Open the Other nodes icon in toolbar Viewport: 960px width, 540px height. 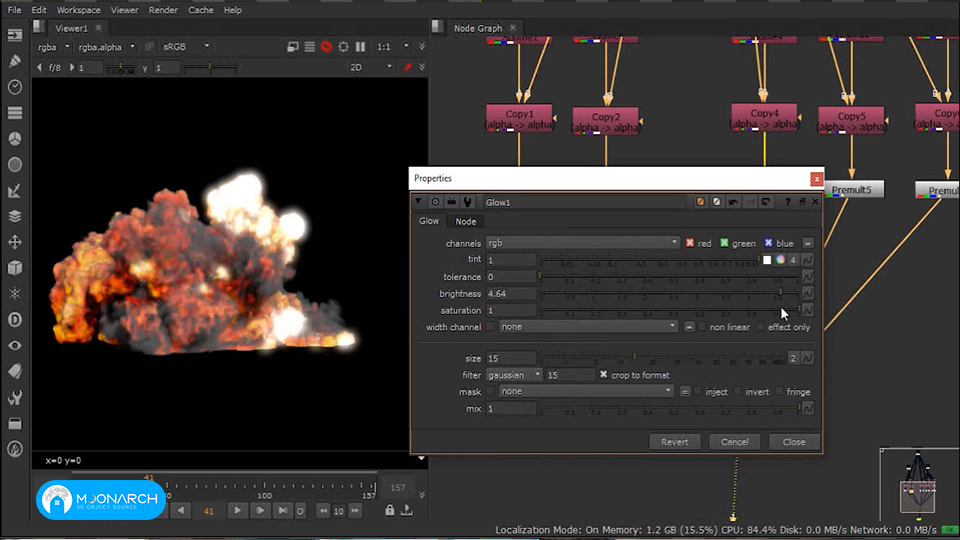15,423
